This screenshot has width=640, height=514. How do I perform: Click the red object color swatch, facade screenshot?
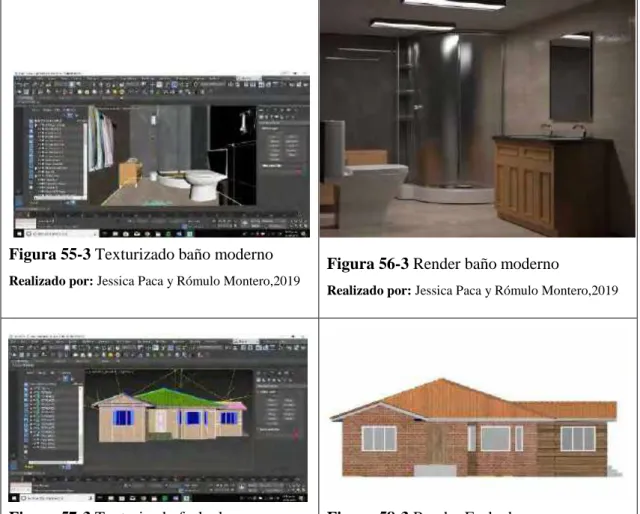[296, 435]
